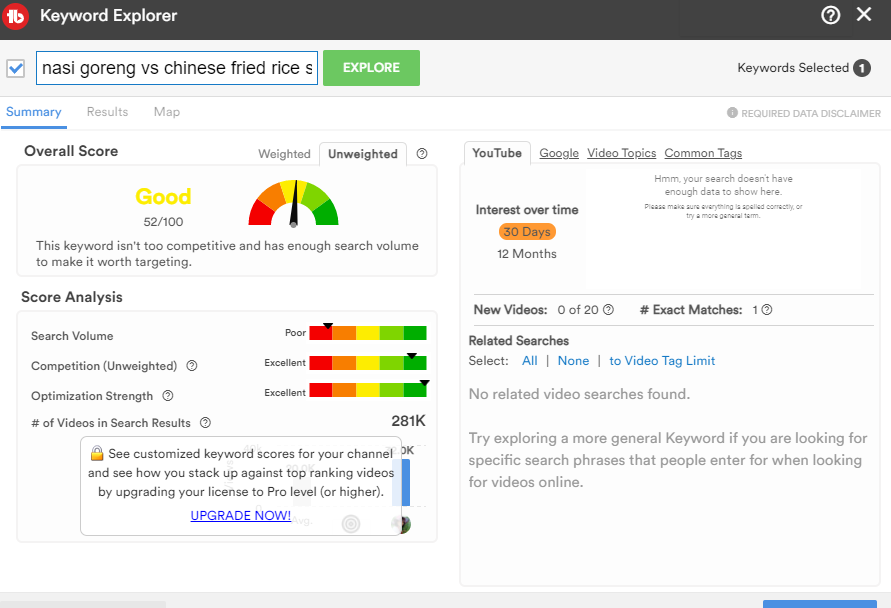
Task: Click the Optimization Strength rating bar
Action: click(x=368, y=390)
